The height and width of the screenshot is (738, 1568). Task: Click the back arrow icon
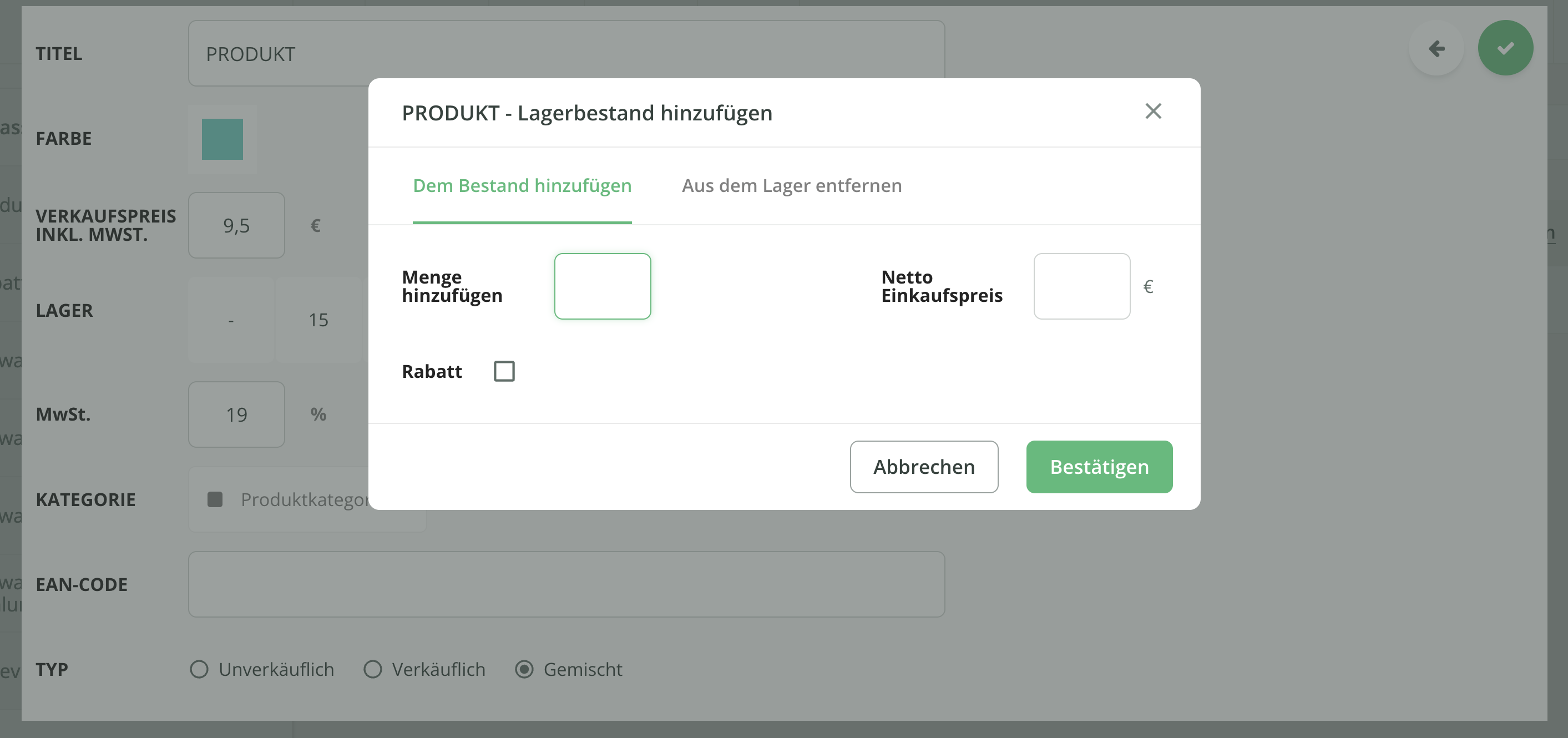point(1437,49)
